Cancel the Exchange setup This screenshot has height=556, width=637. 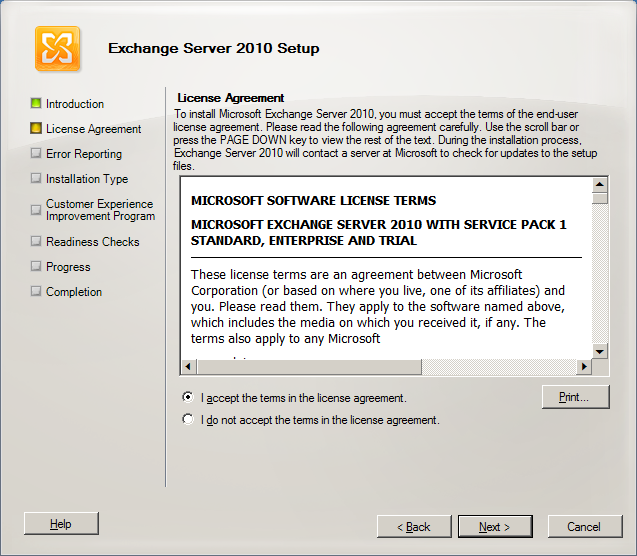[585, 527]
